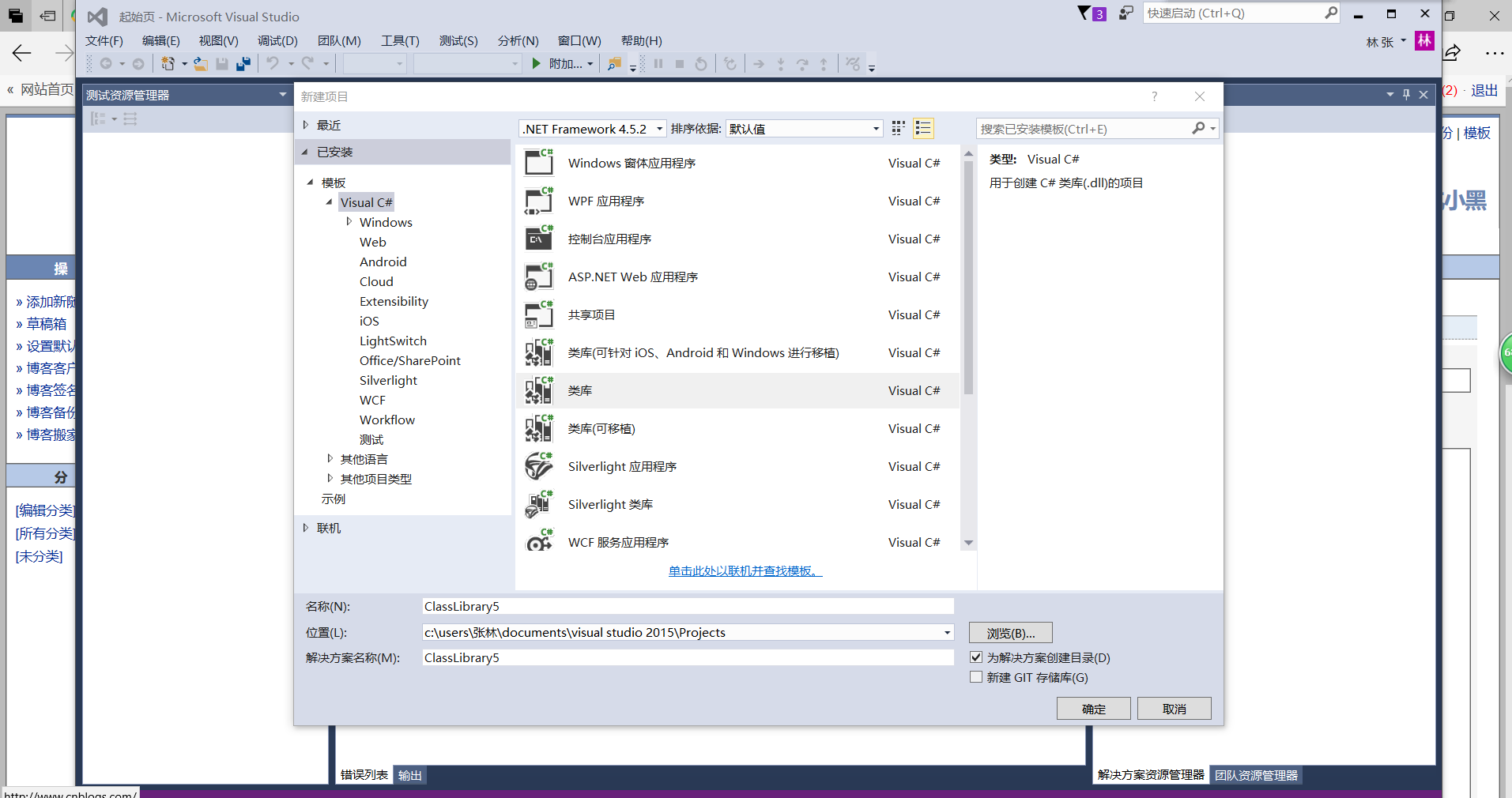The width and height of the screenshot is (1512, 798).
Task: Click the browser back arrow button
Action: click(x=21, y=53)
